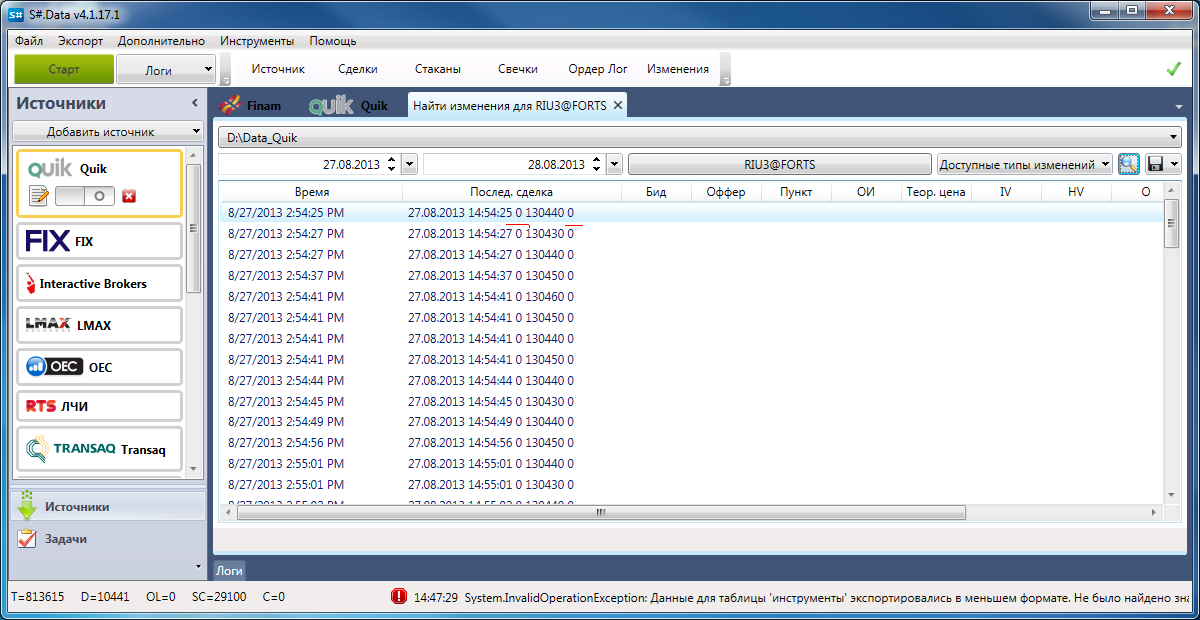Collapse the Источники side panel chevron
The width and height of the screenshot is (1200, 620).
195,103
